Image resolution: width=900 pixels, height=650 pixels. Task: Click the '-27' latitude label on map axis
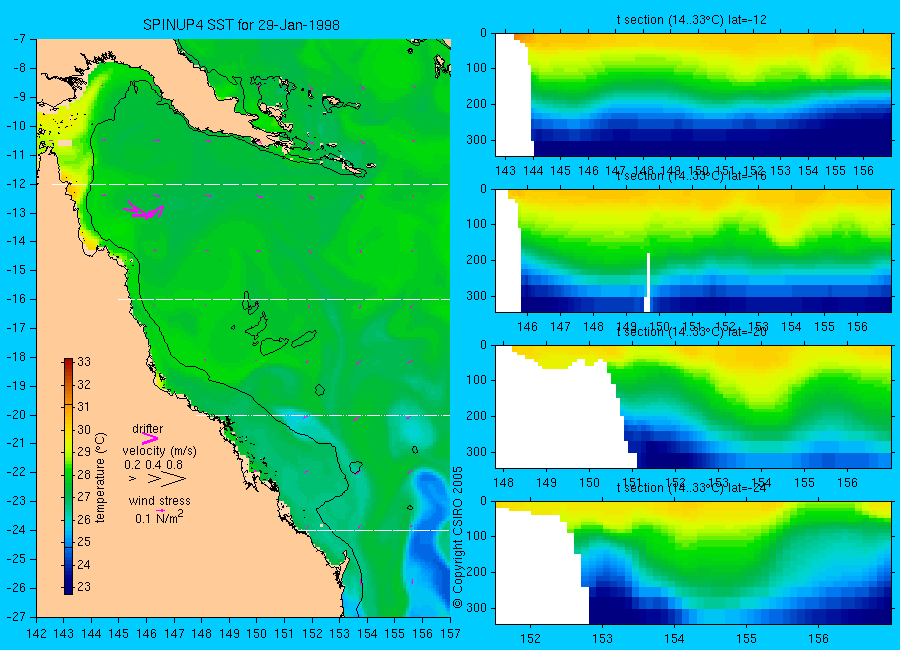[16, 616]
